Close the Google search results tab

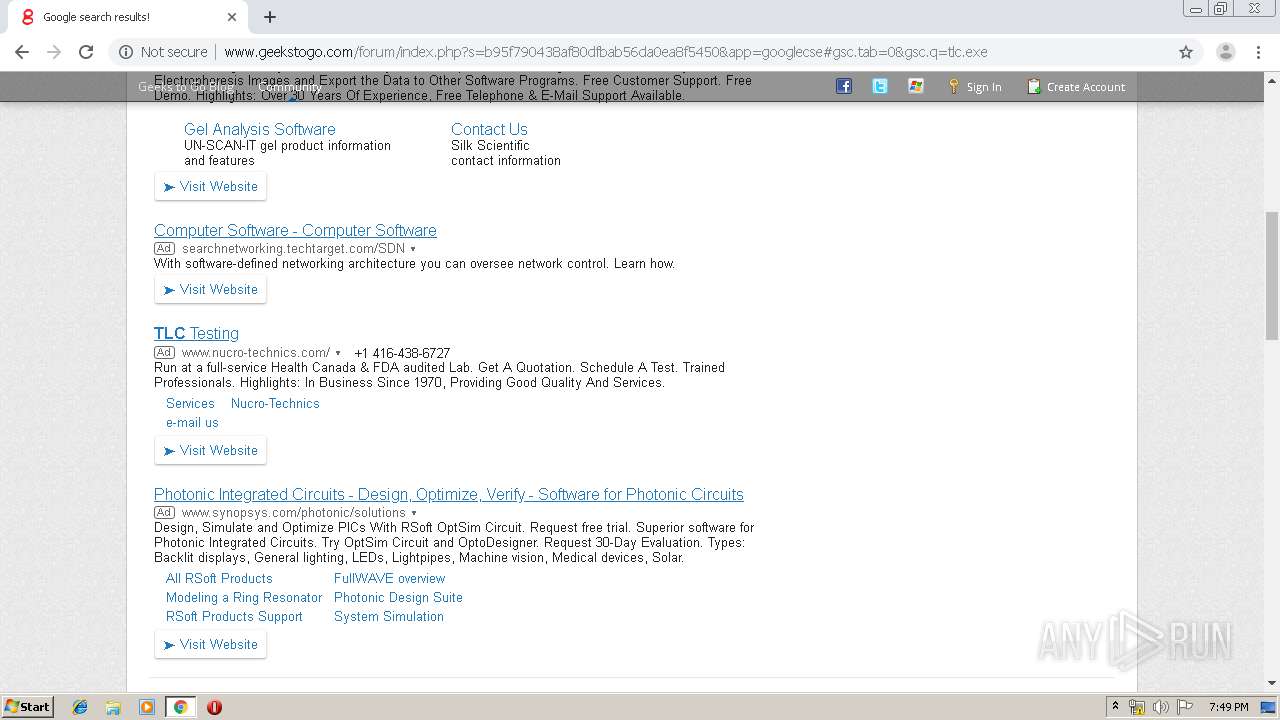[232, 17]
